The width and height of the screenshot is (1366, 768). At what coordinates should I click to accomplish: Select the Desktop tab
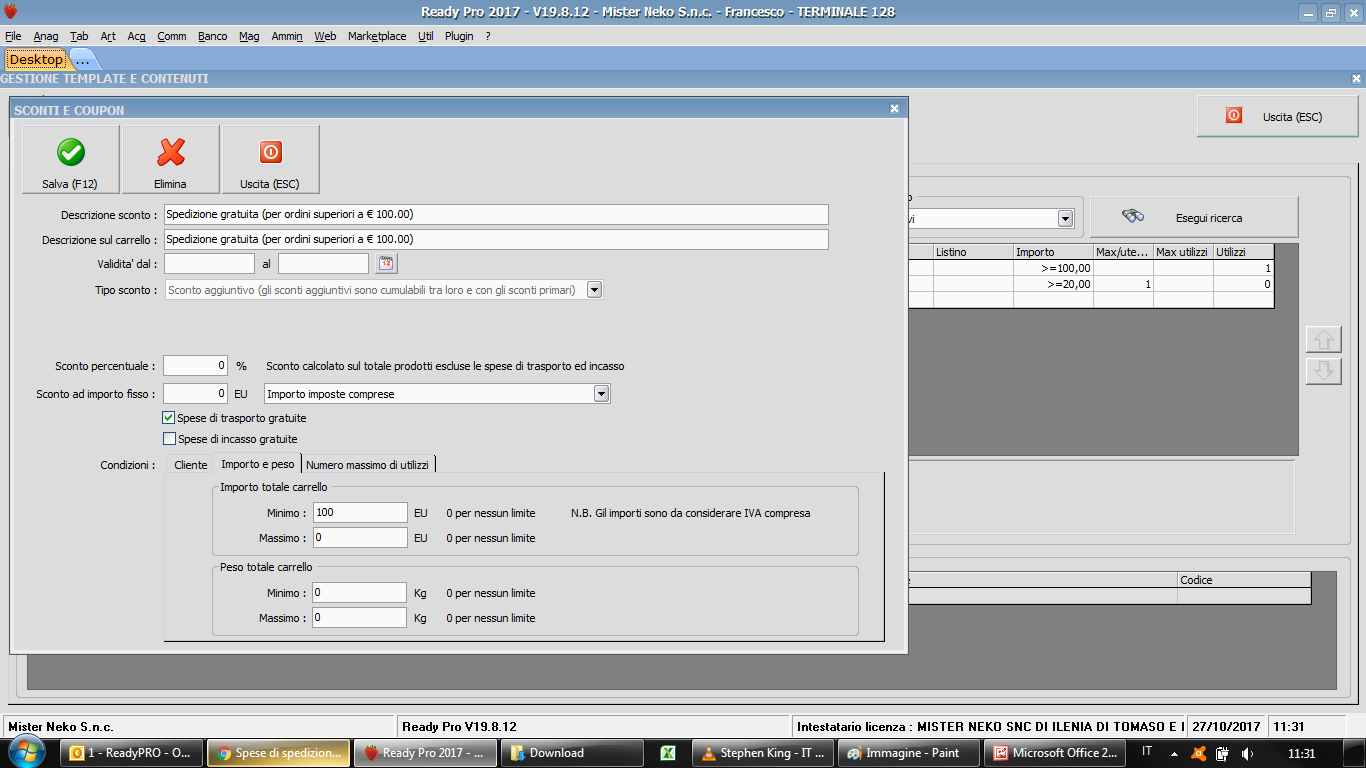tap(36, 59)
